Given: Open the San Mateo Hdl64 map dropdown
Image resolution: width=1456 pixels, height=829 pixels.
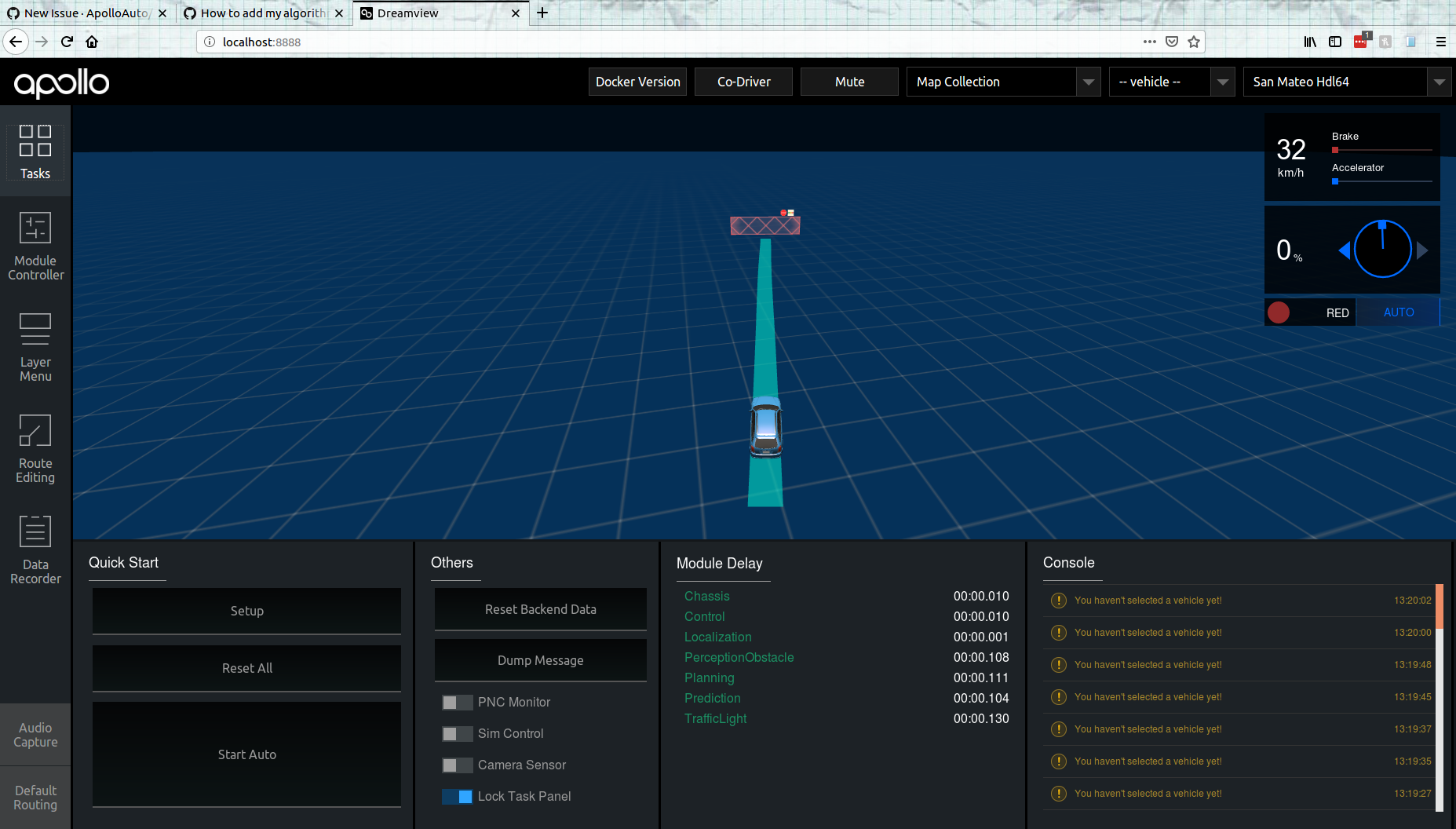Looking at the screenshot, I should pyautogui.click(x=1440, y=81).
